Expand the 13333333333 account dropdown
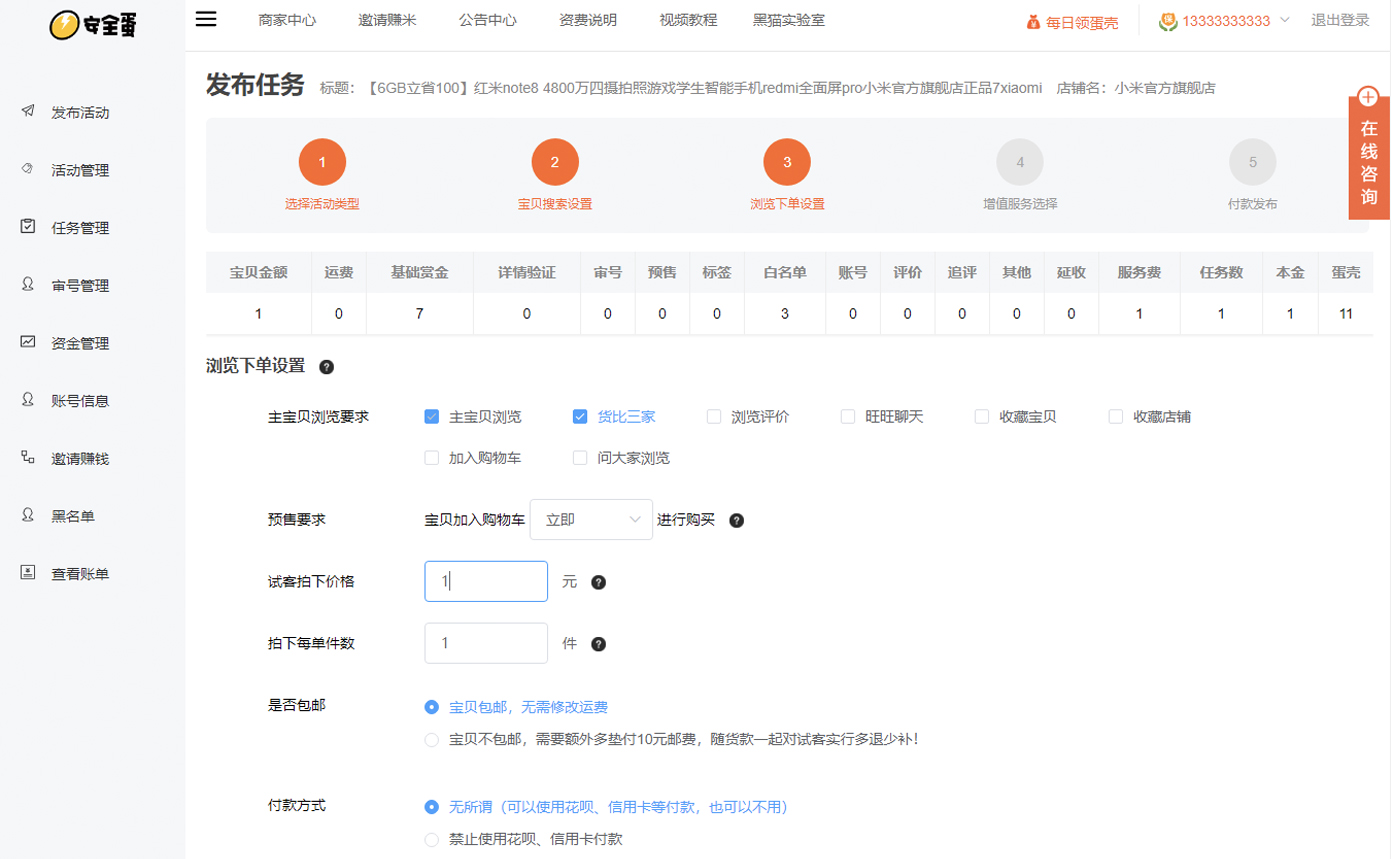This screenshot has height=859, width=1391. 1284,20
